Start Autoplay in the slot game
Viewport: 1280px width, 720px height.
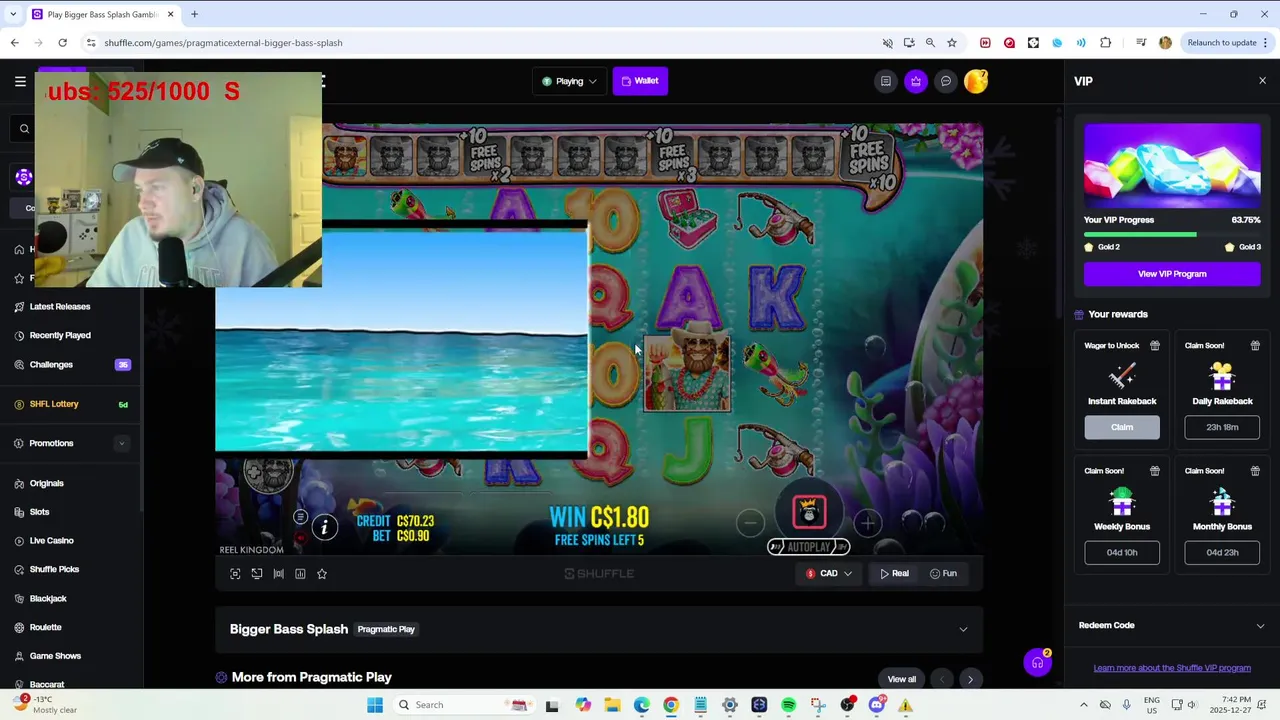pos(809,547)
